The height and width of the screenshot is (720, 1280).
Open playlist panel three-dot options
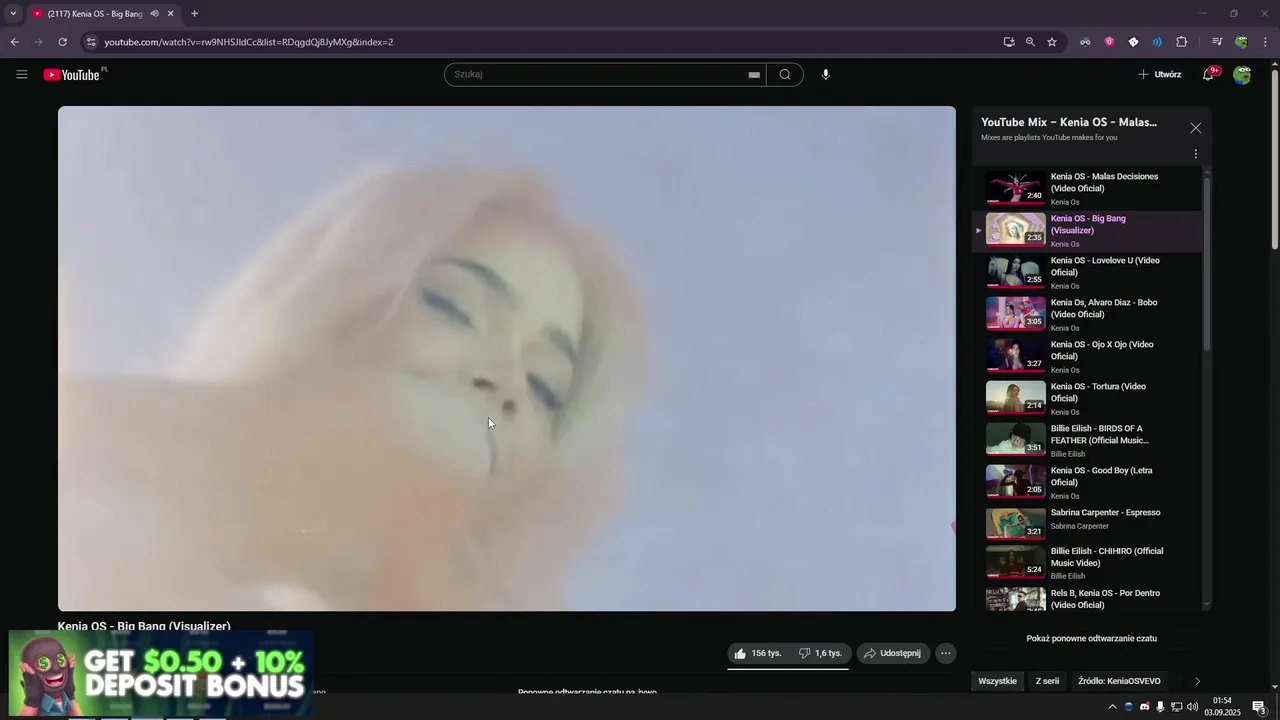point(1195,154)
